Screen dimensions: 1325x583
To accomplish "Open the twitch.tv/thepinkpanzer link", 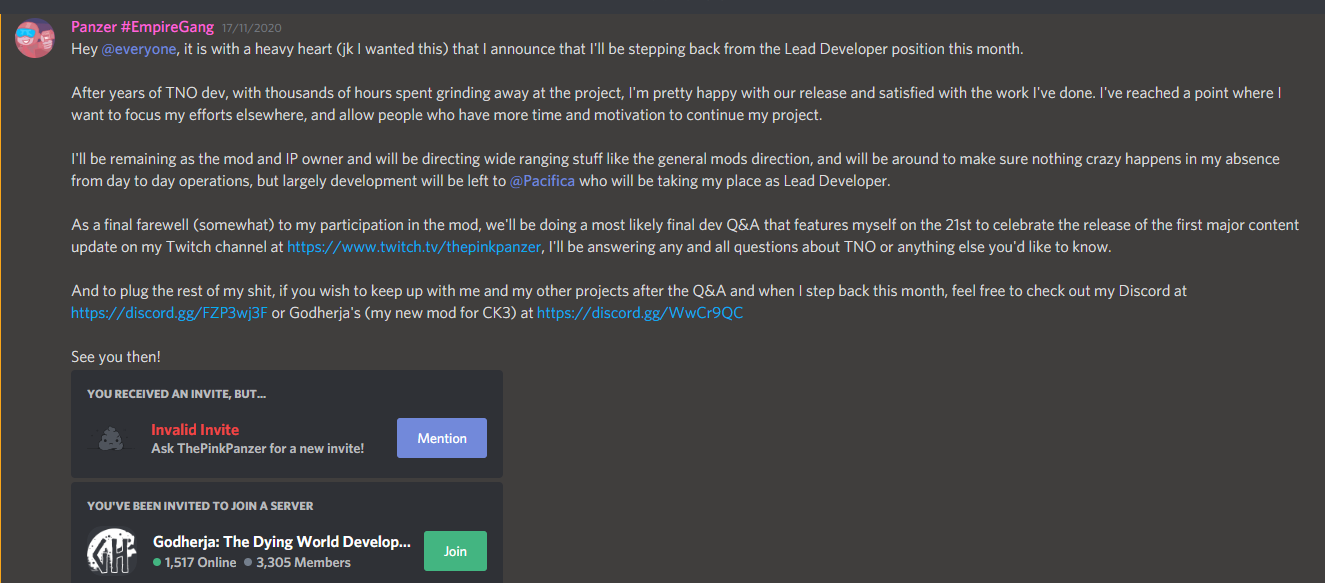I will point(415,246).
